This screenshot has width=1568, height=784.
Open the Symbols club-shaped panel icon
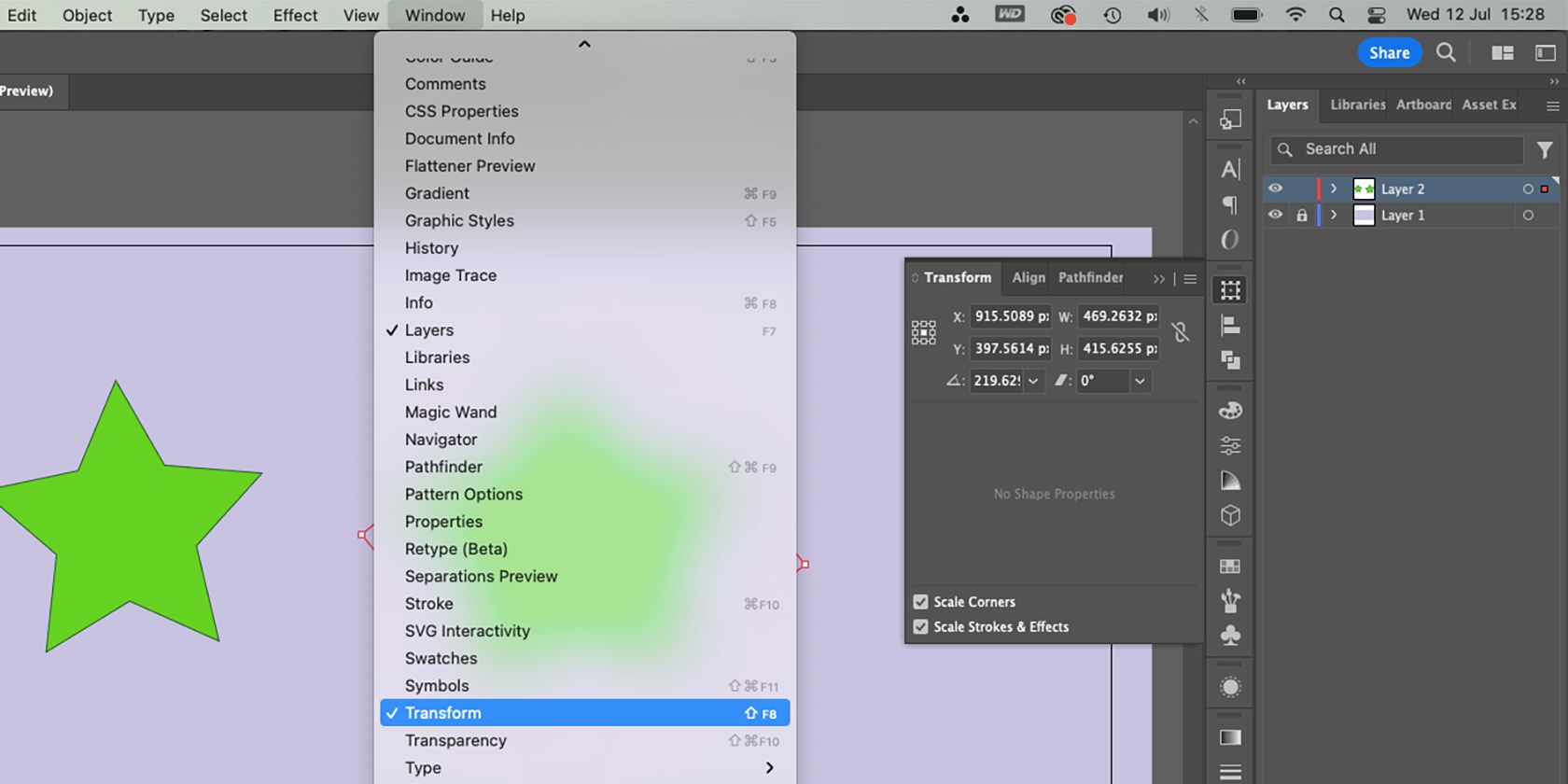tap(1230, 636)
